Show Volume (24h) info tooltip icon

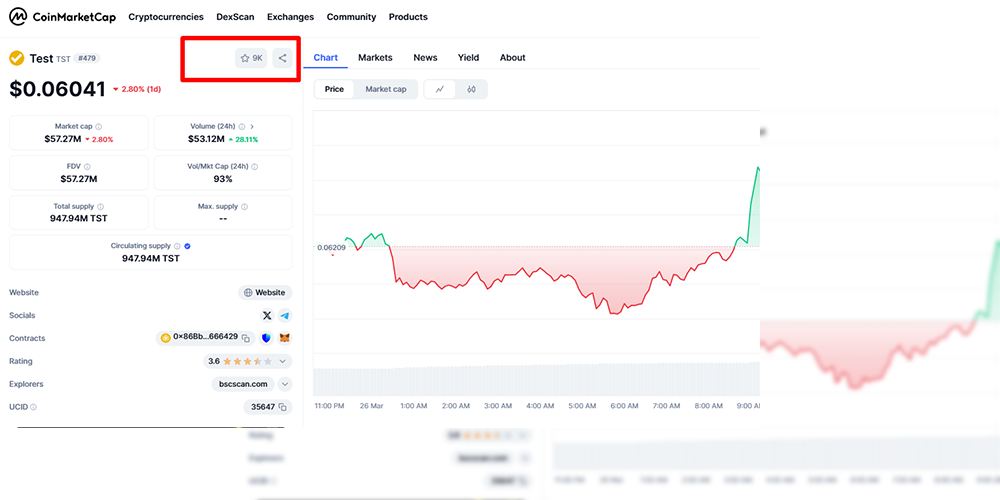click(x=242, y=126)
